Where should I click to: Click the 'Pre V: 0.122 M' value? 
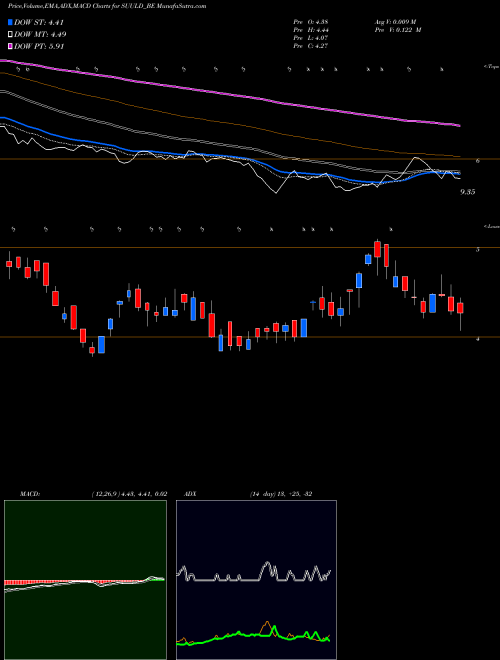tap(398, 30)
